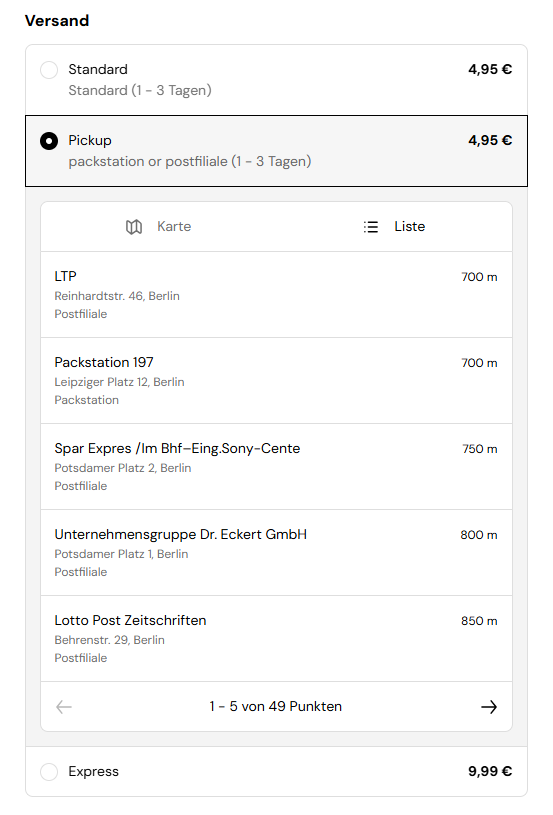Choose the Express shipping radio button

49,772
